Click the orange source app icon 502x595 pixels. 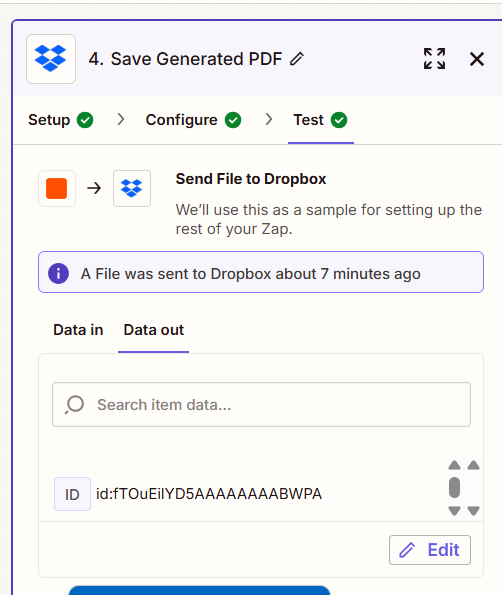tap(57, 188)
